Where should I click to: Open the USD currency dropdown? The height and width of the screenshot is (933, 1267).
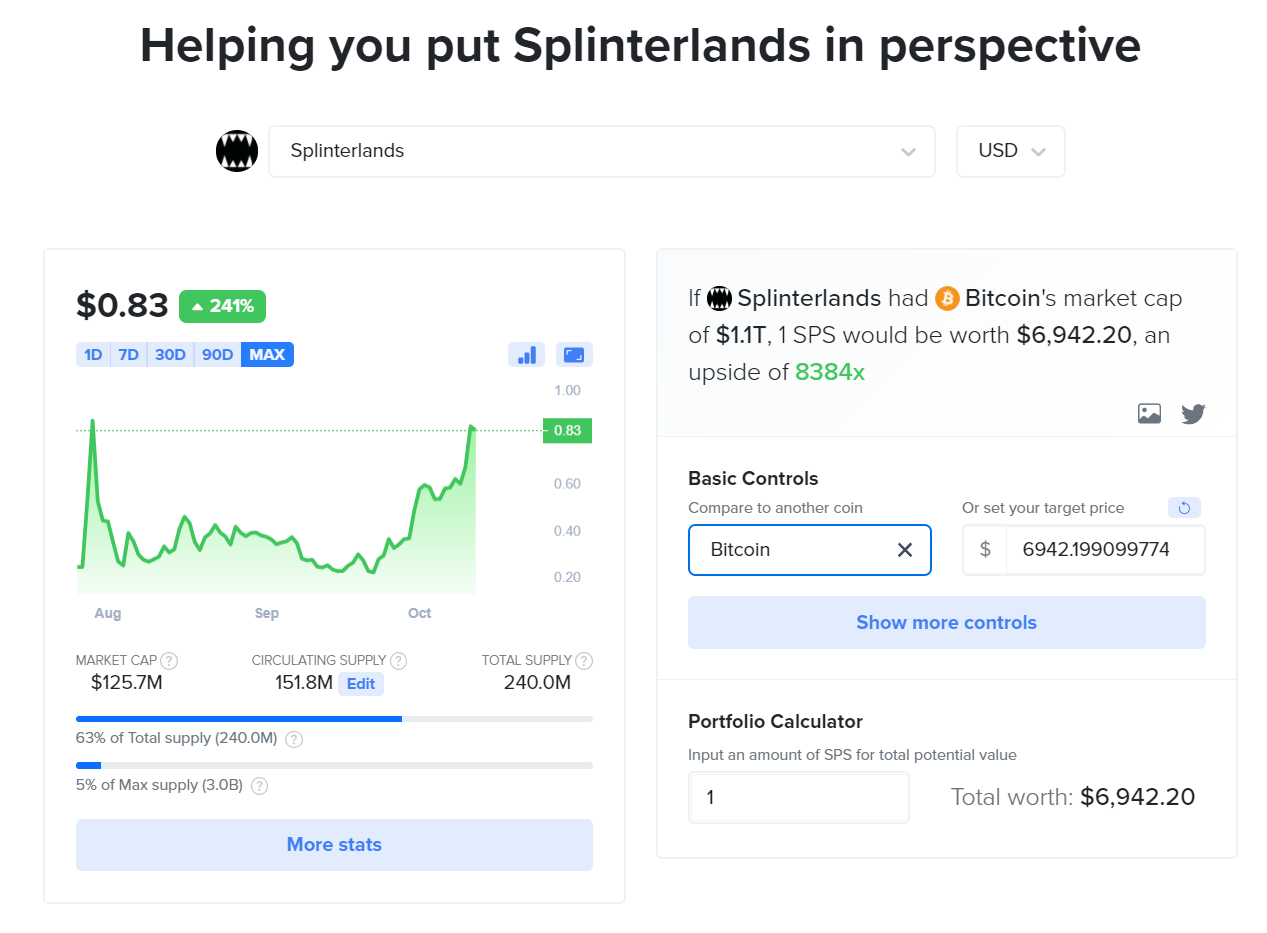pos(1011,151)
